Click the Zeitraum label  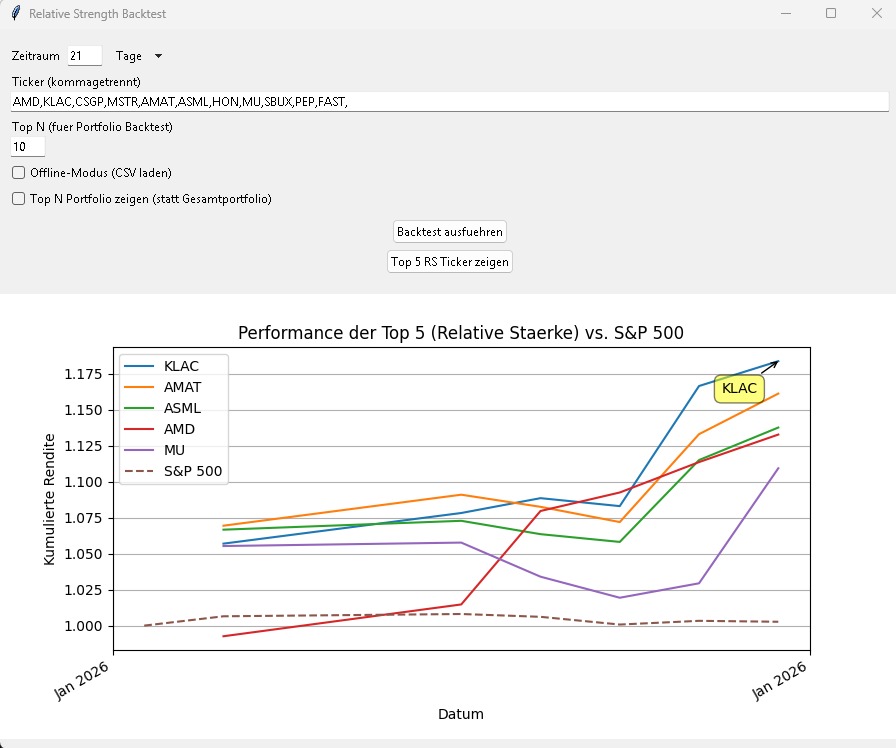(x=35, y=56)
